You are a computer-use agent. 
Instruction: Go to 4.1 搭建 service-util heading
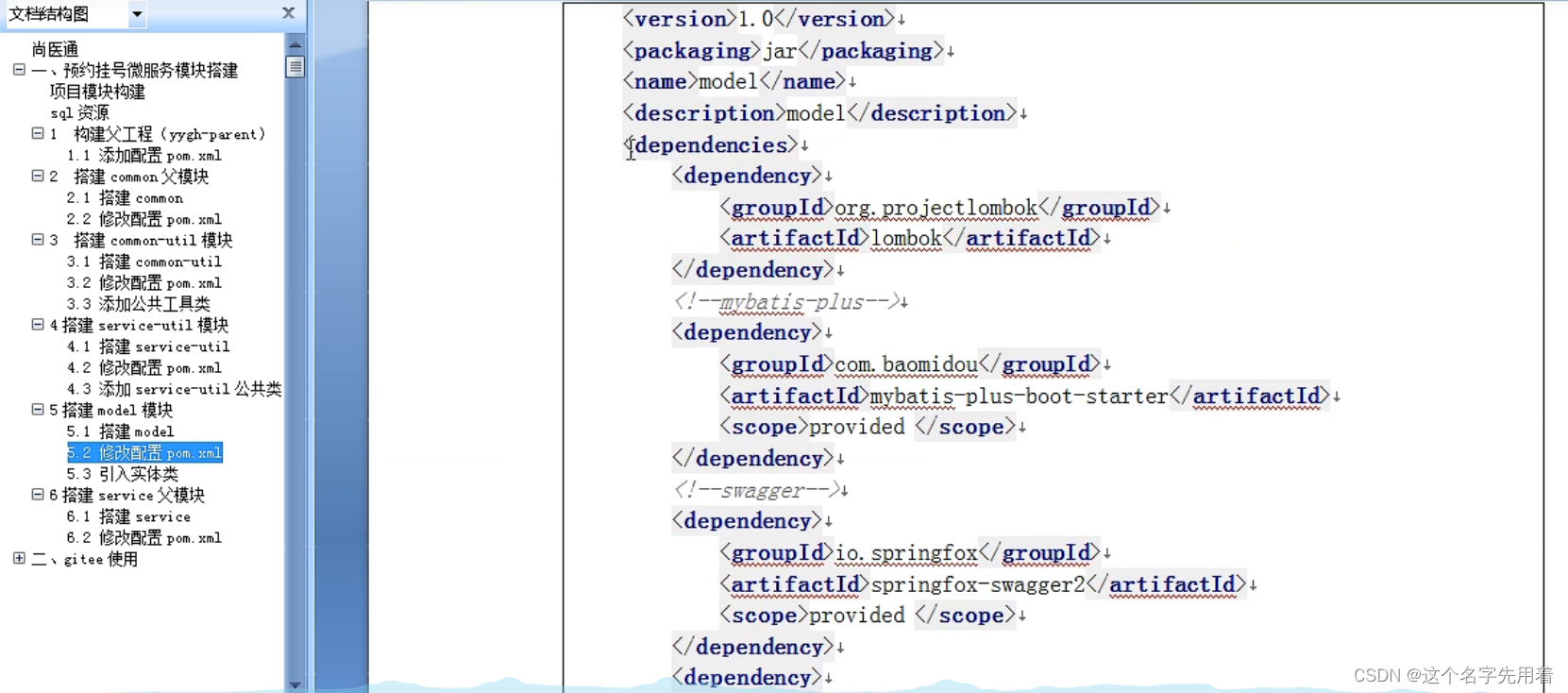148,346
